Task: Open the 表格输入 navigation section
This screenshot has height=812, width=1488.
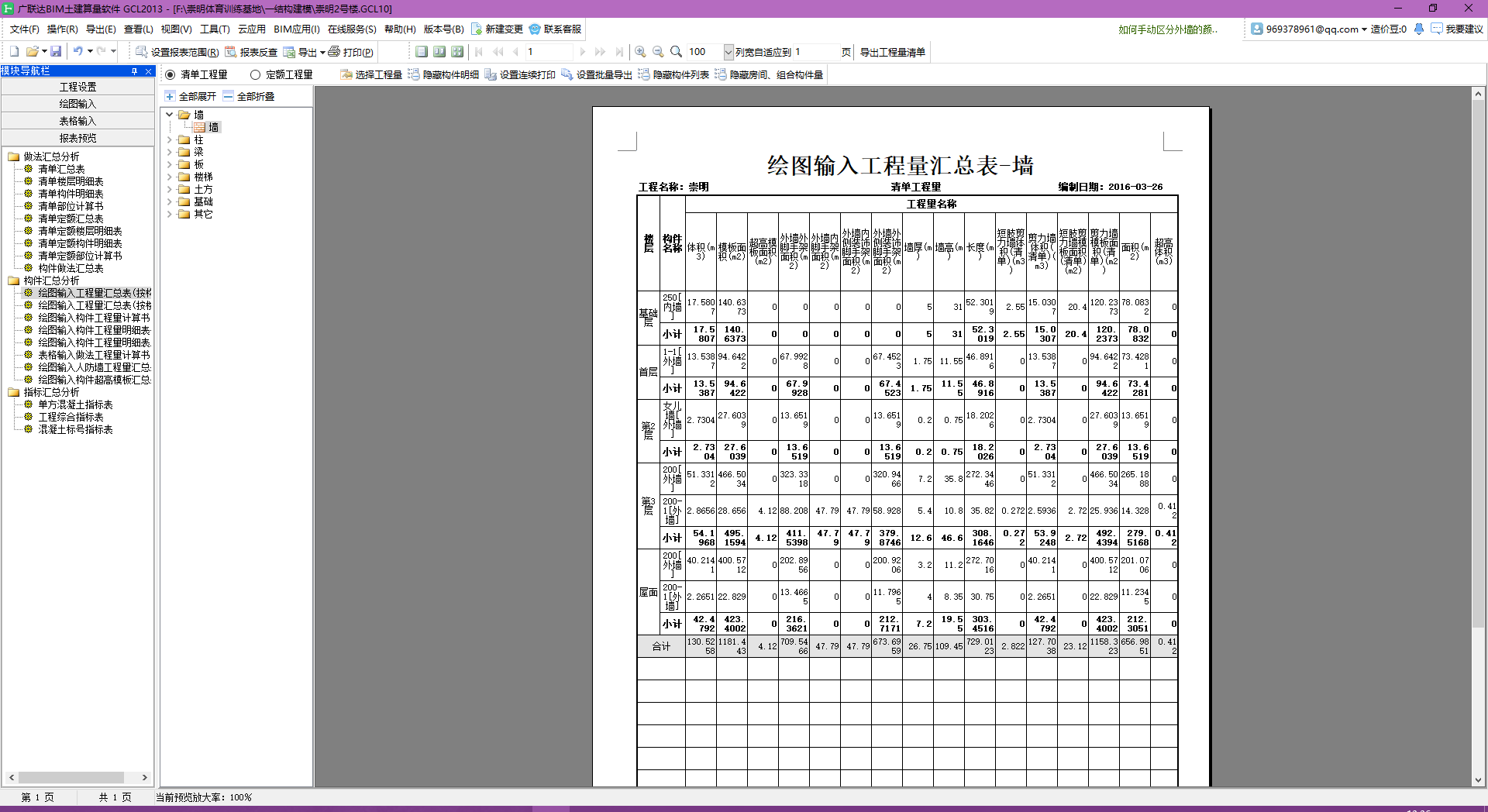Action: pos(78,121)
